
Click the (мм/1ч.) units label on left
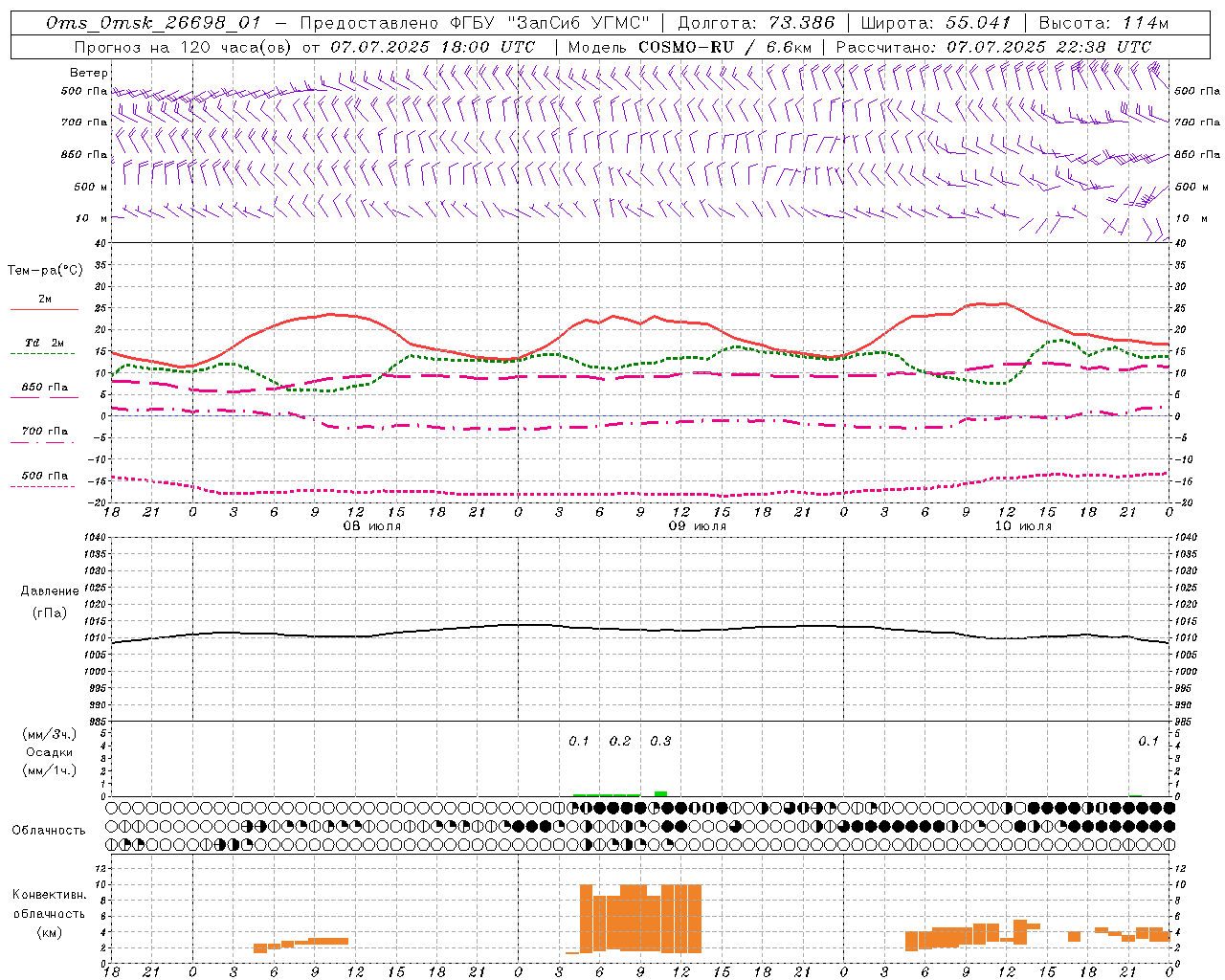click(48, 770)
